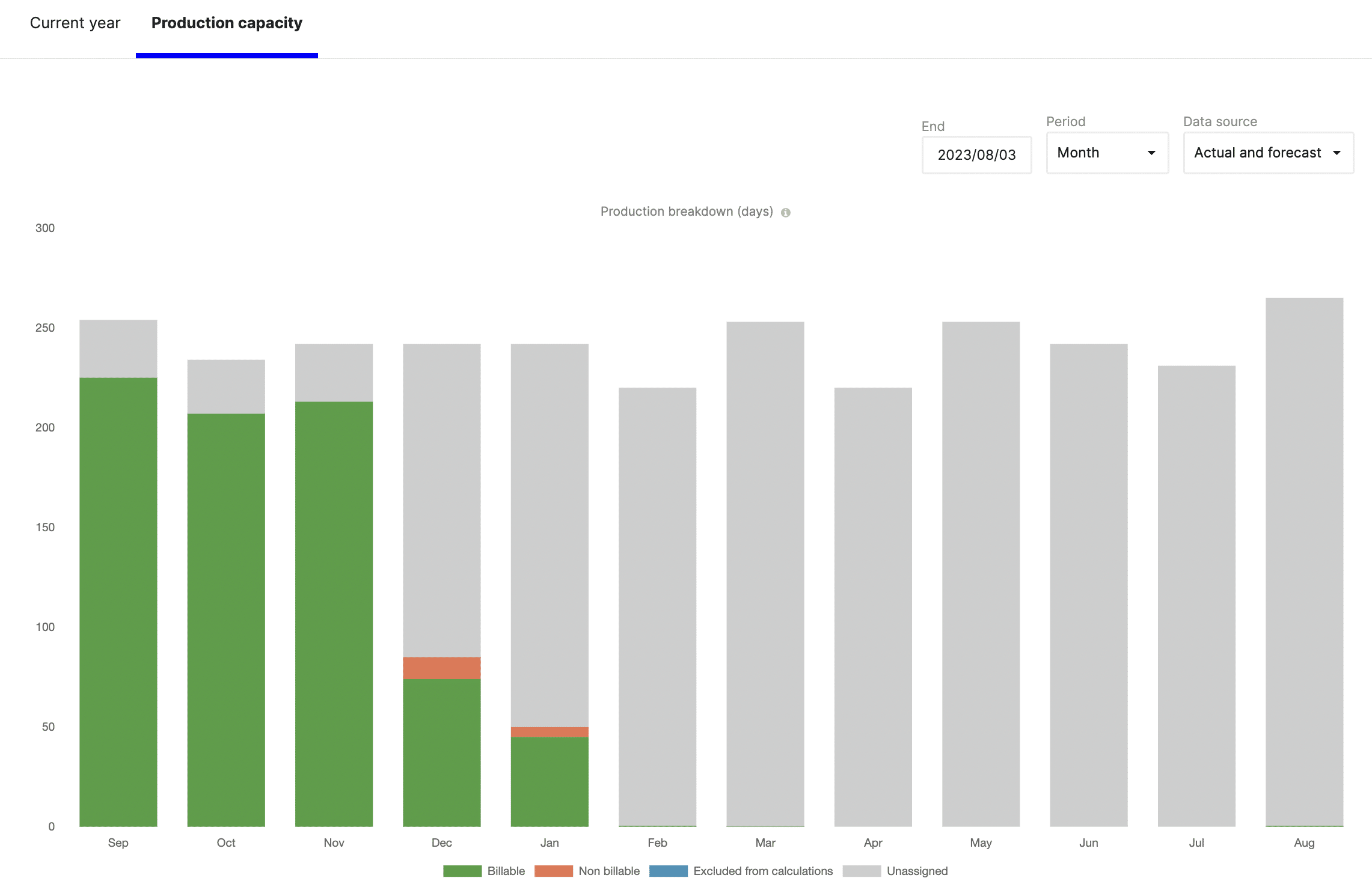Toggle the Billable legend entry
The width and height of the screenshot is (1372, 893).
(x=506, y=871)
